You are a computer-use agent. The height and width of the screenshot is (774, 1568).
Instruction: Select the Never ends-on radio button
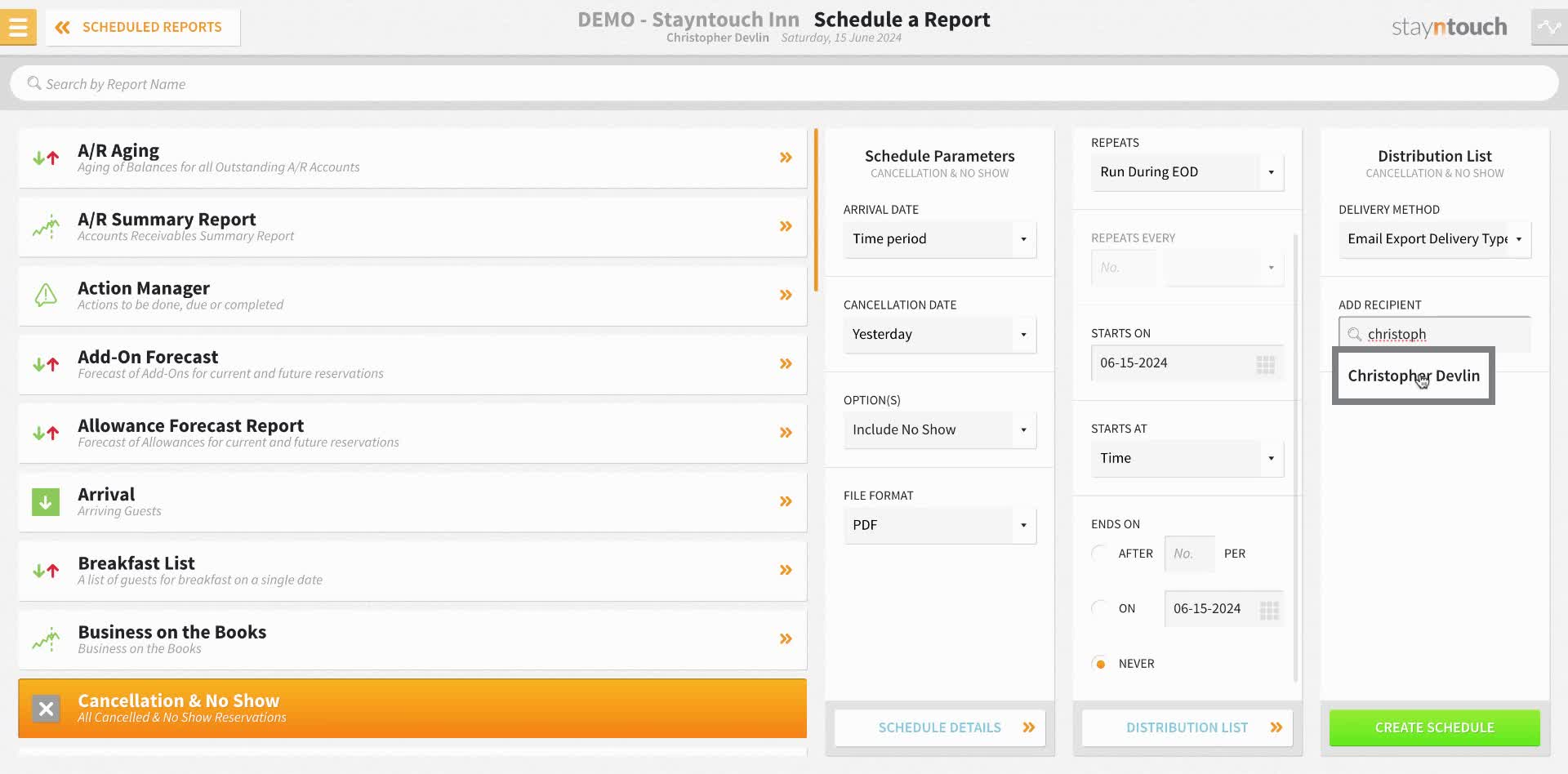click(x=1100, y=664)
